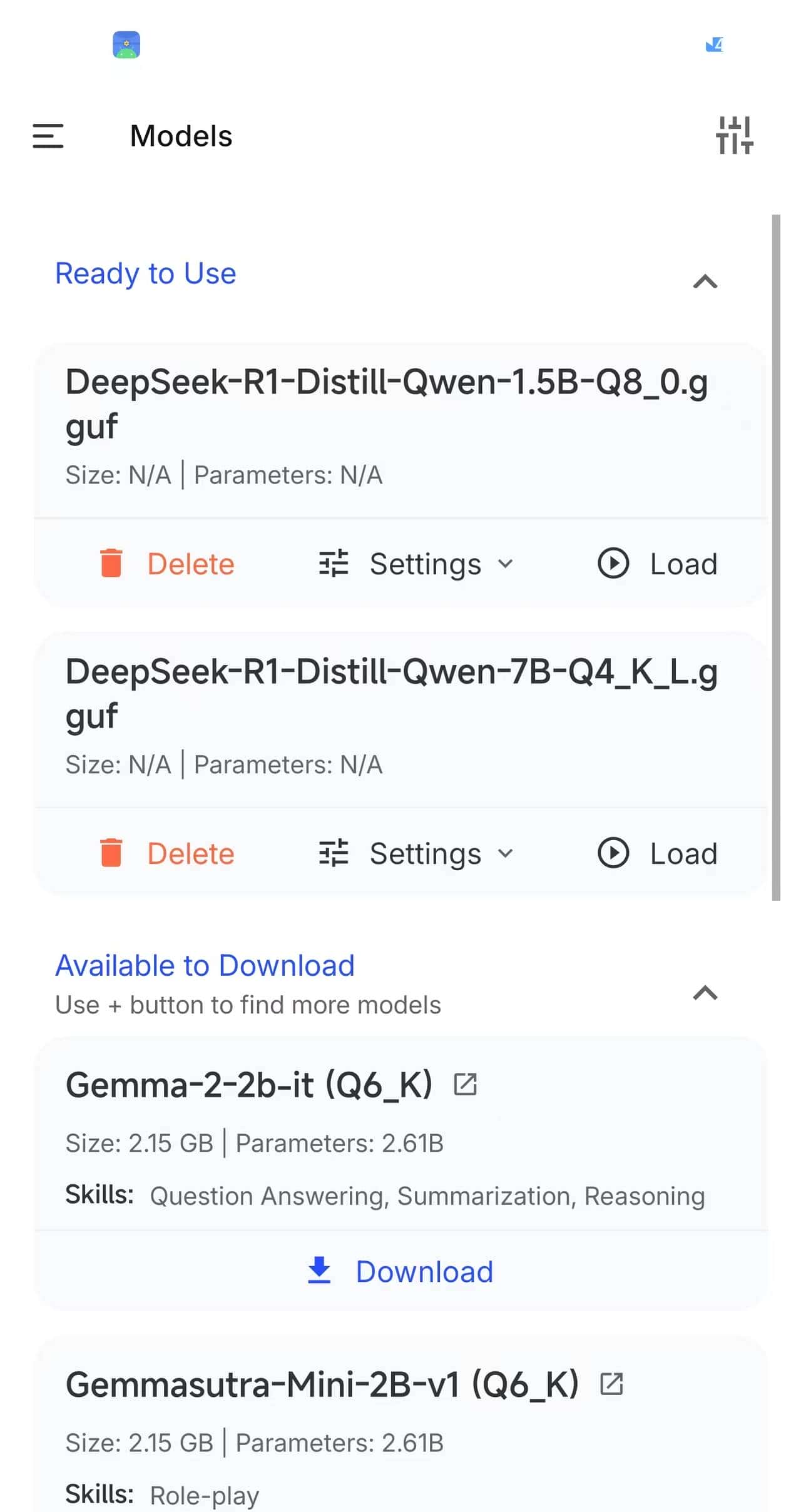The height and width of the screenshot is (1512, 801).
Task: Click Size N/A line under Qwen-7B model
Action: coord(224,765)
